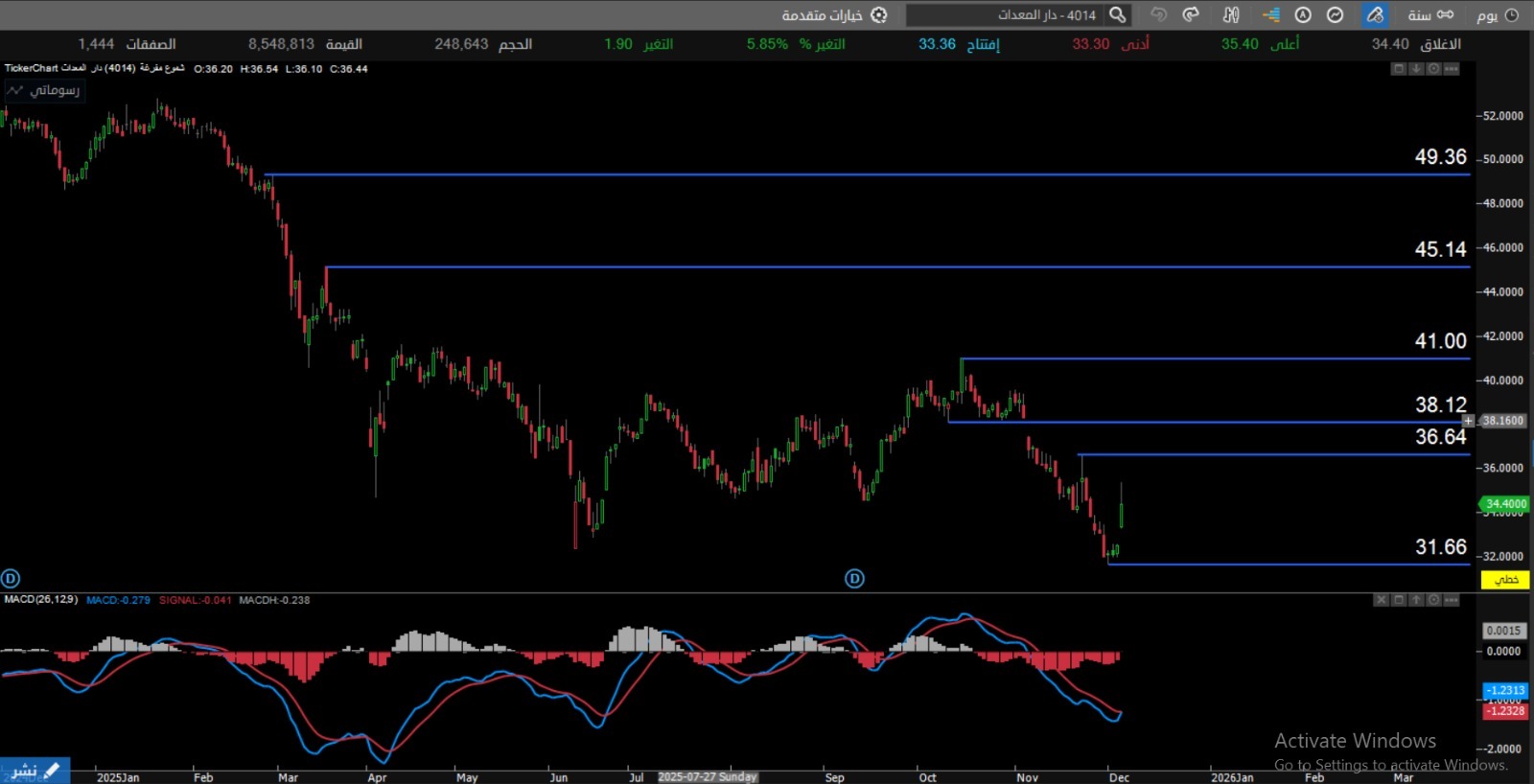
Task: Open the orange volume profile icon
Action: (x=1270, y=14)
